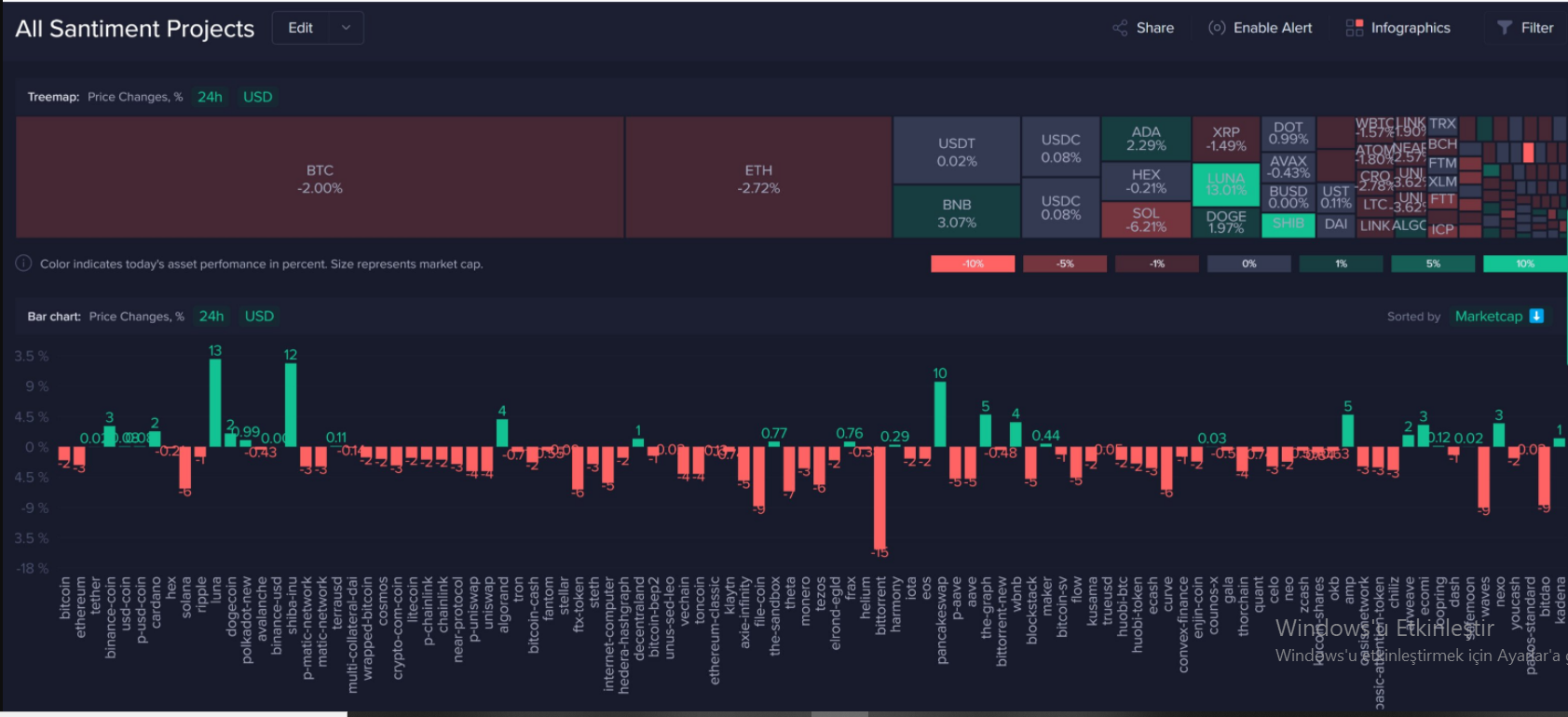This screenshot has height=717, width=1568.
Task: Click the ADA 2.29% treemap block
Action: pos(1146,139)
